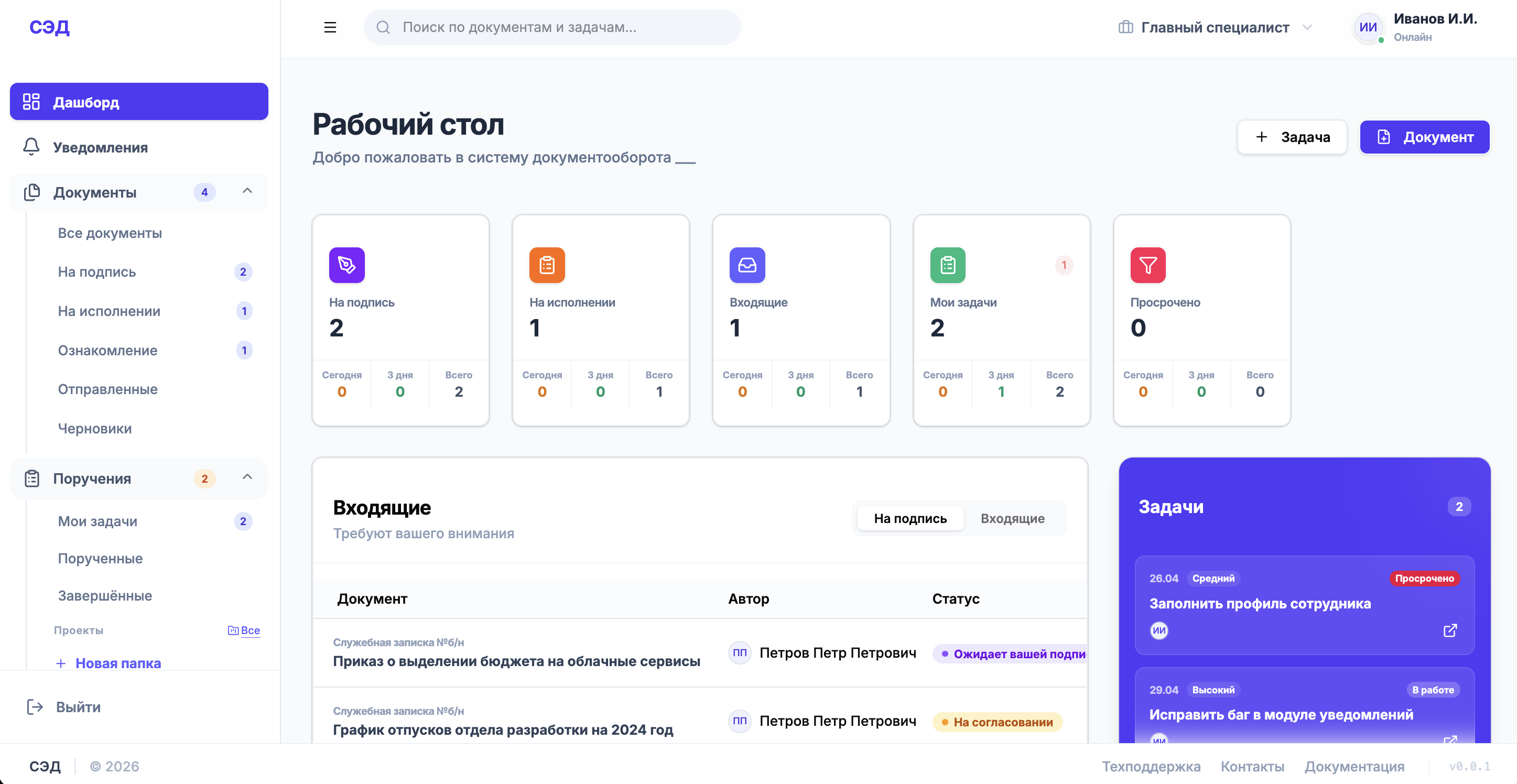
Task: Open График отпусков отдела разработки document
Action: point(503,730)
